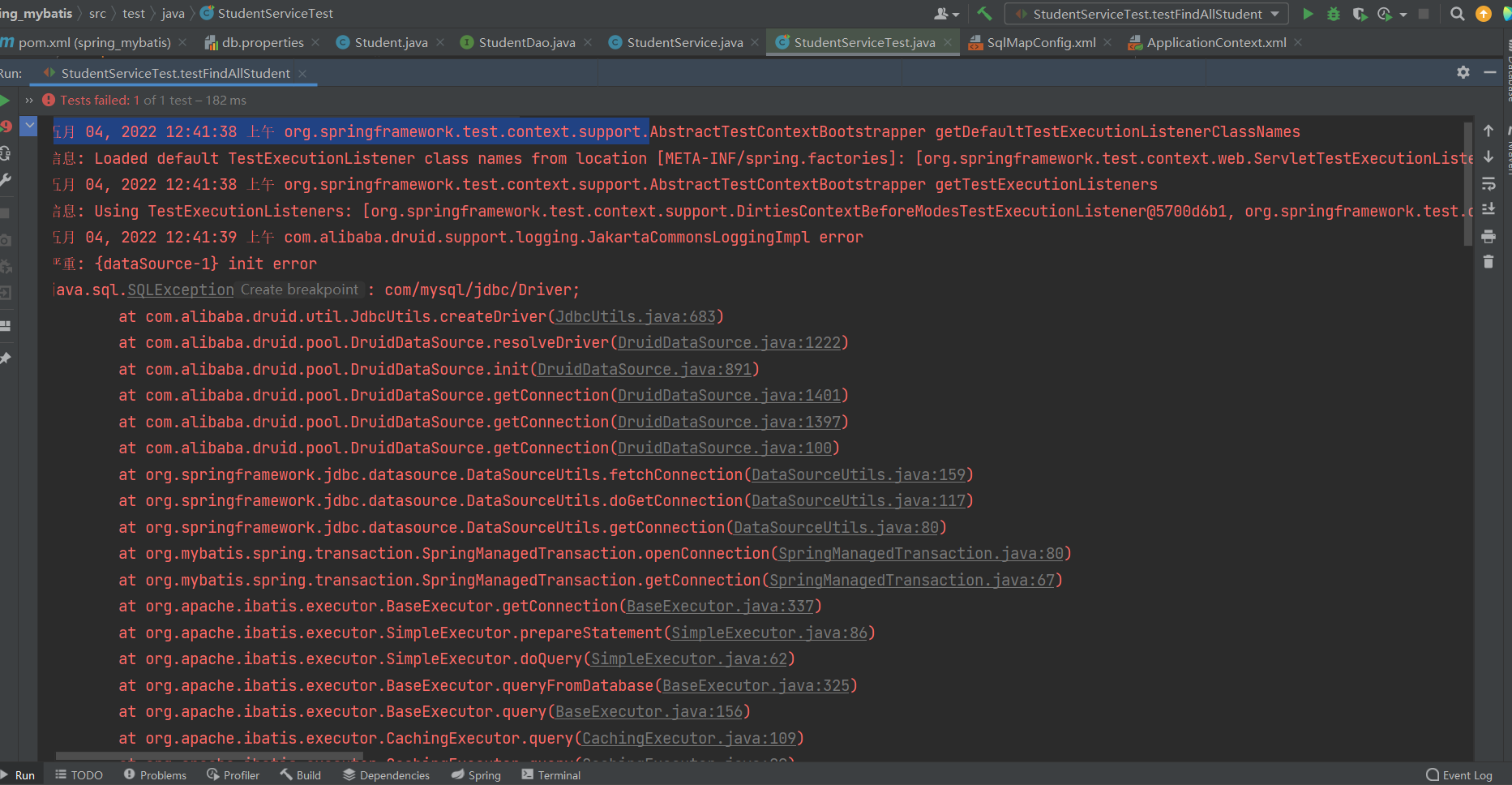Click breadcrumb StudentServiceTest
The width and height of the screenshot is (1512, 785).
tap(267, 14)
